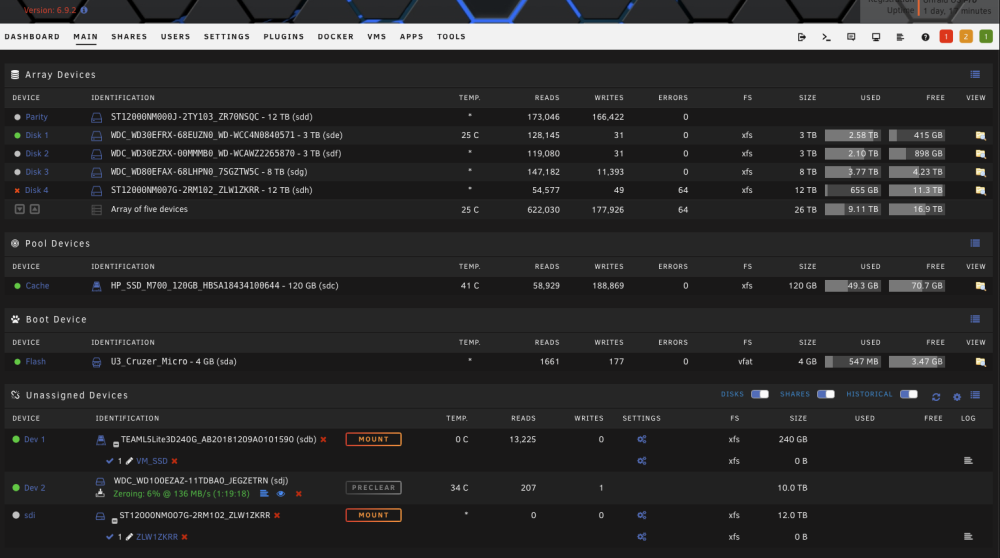Browse Disk 4 folder view icon
Image resolution: width=1000 pixels, height=558 pixels.
click(x=980, y=190)
